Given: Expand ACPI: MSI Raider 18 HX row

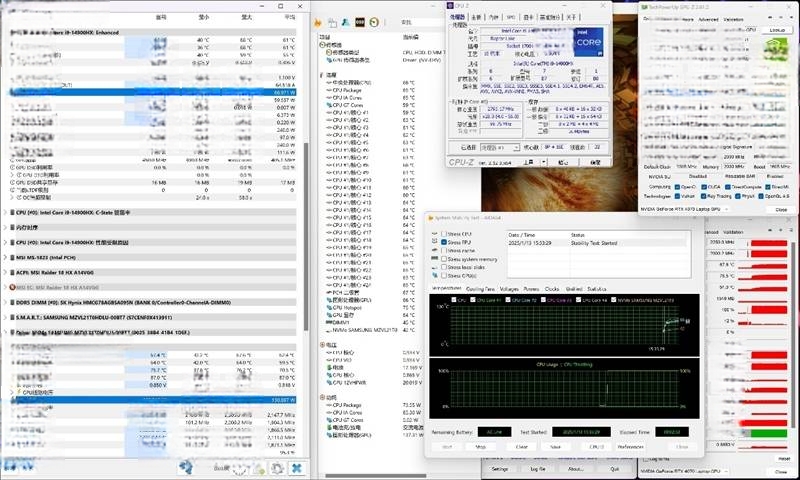Looking at the screenshot, I should [5, 272].
